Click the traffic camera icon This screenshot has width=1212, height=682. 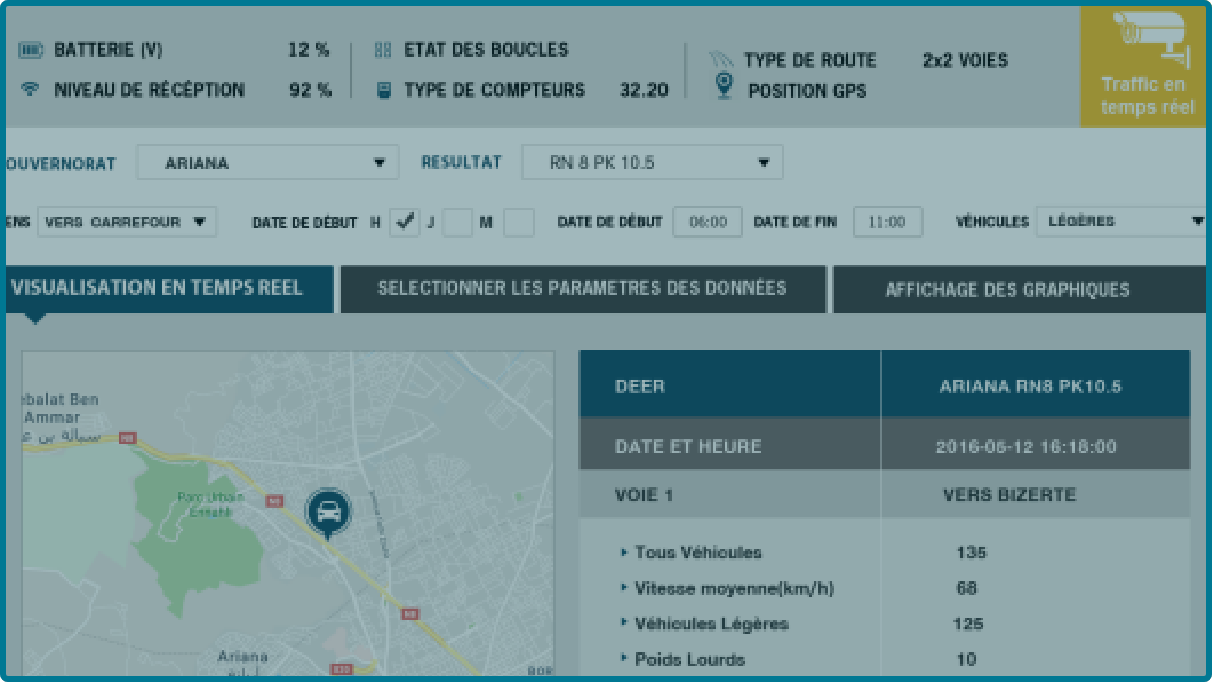click(1148, 38)
